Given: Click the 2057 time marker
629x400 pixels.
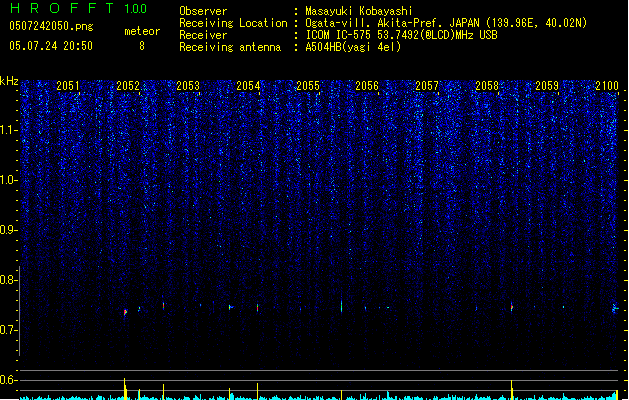Looking at the screenshot, I should [x=427, y=86].
